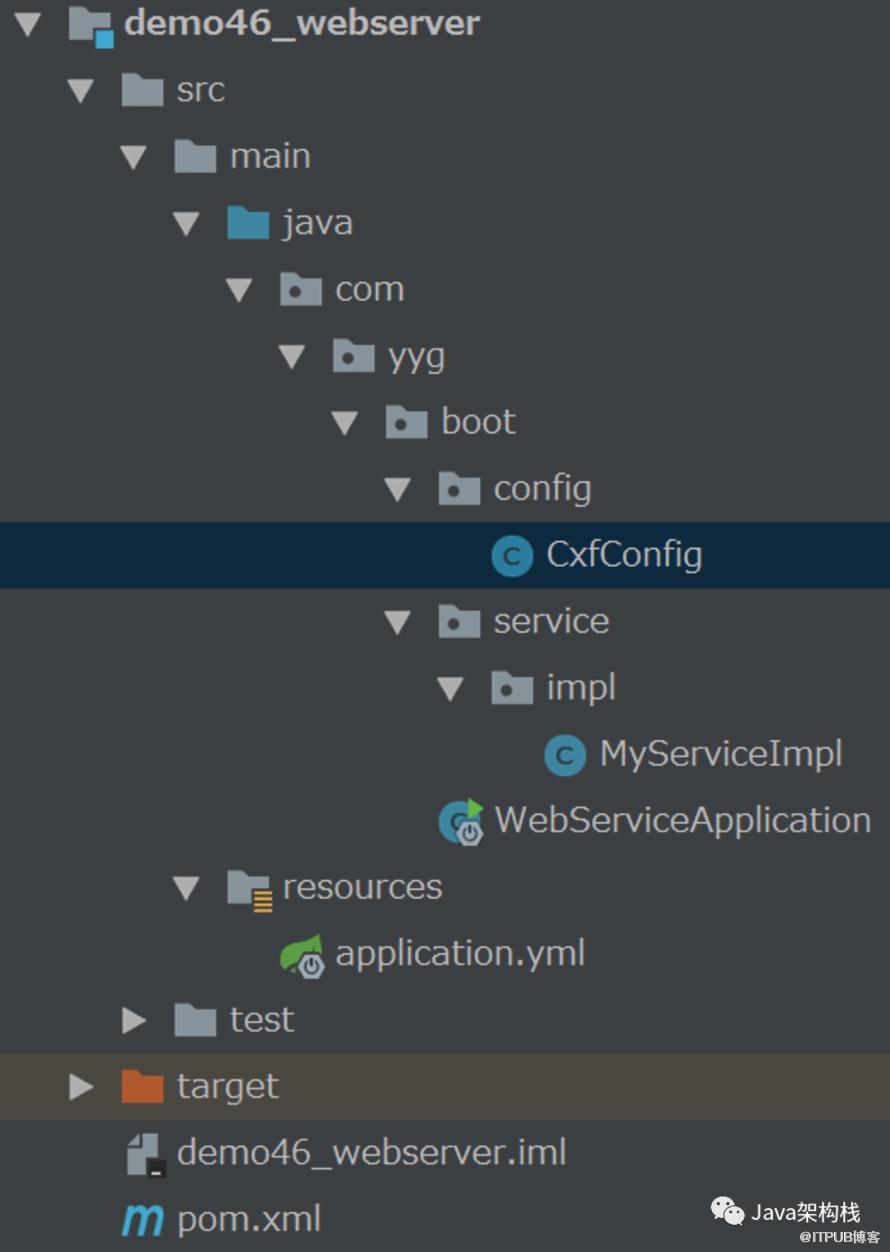Collapse the main folder arrow

tap(133, 157)
